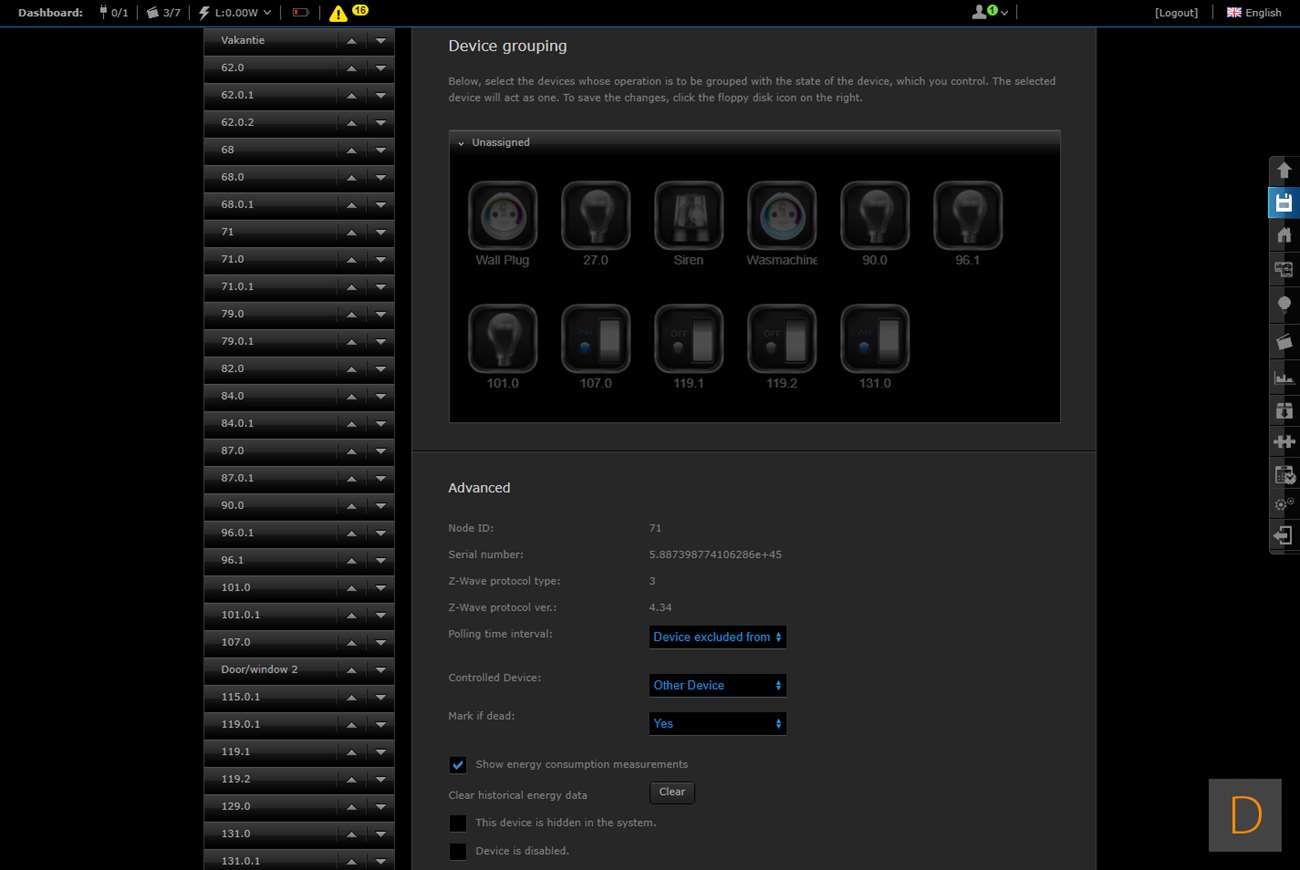
Task: Select the Wall Plug device icon
Action: (x=502, y=216)
